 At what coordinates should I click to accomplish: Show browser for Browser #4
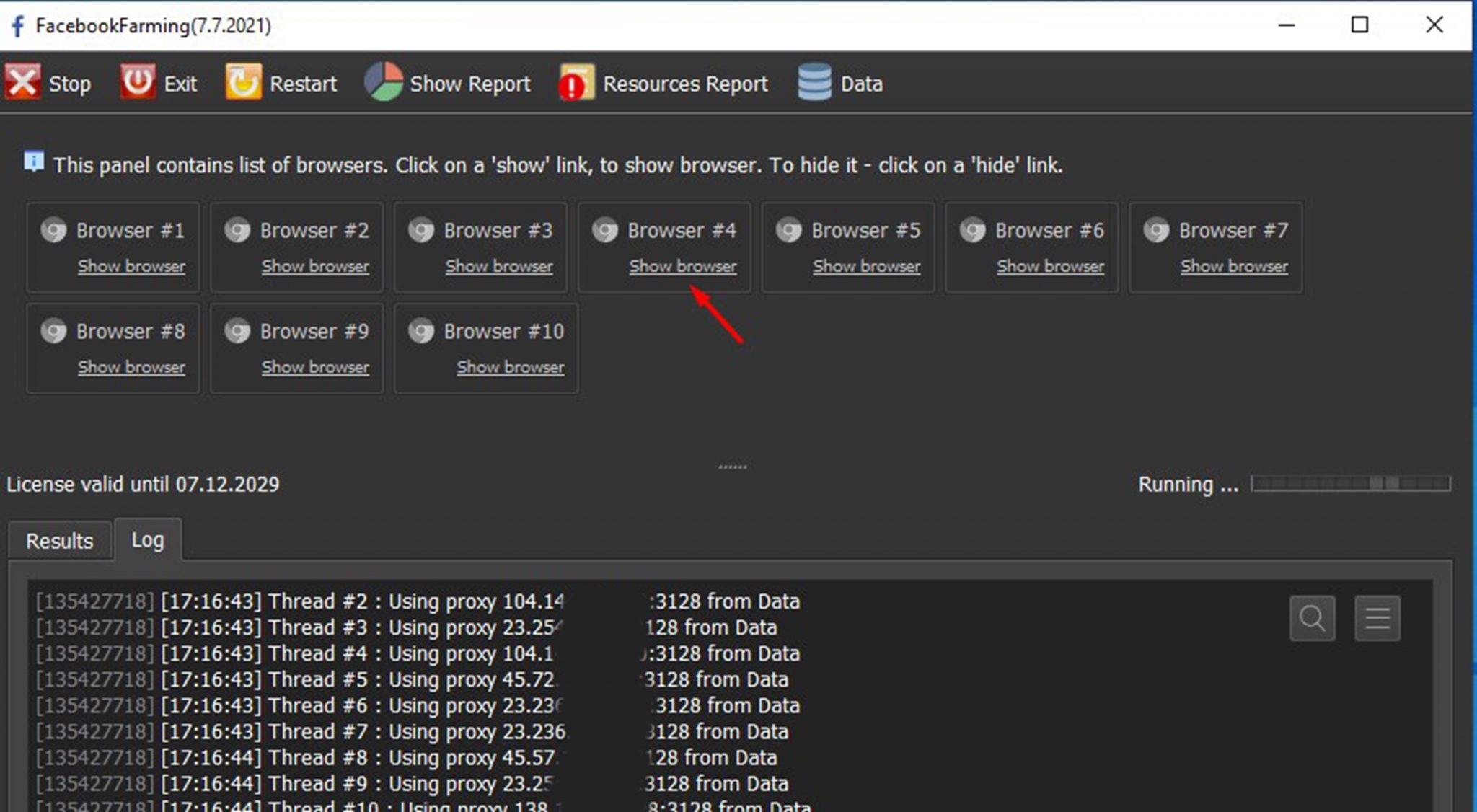coord(683,266)
